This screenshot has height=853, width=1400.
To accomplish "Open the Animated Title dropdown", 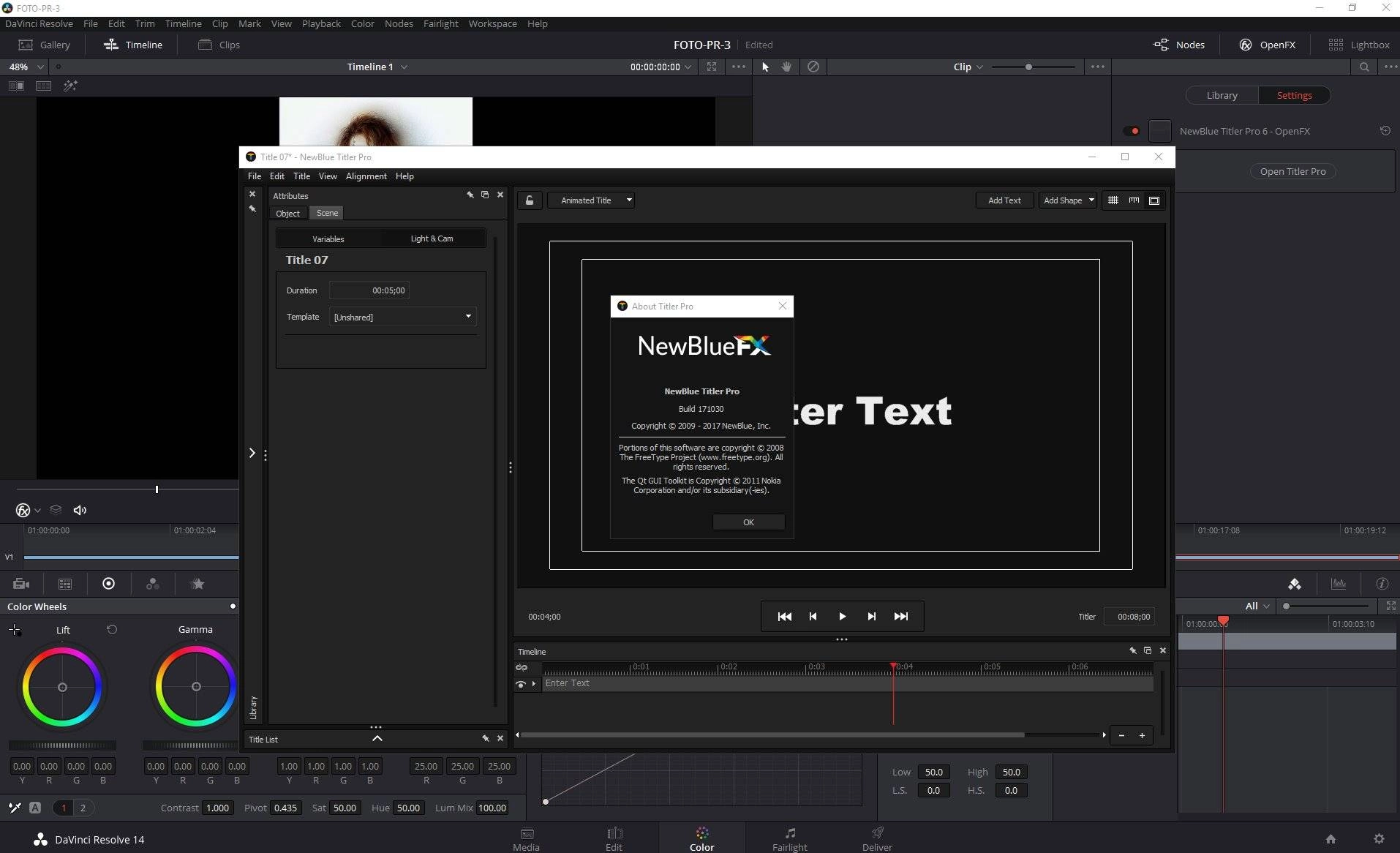I will tap(591, 200).
